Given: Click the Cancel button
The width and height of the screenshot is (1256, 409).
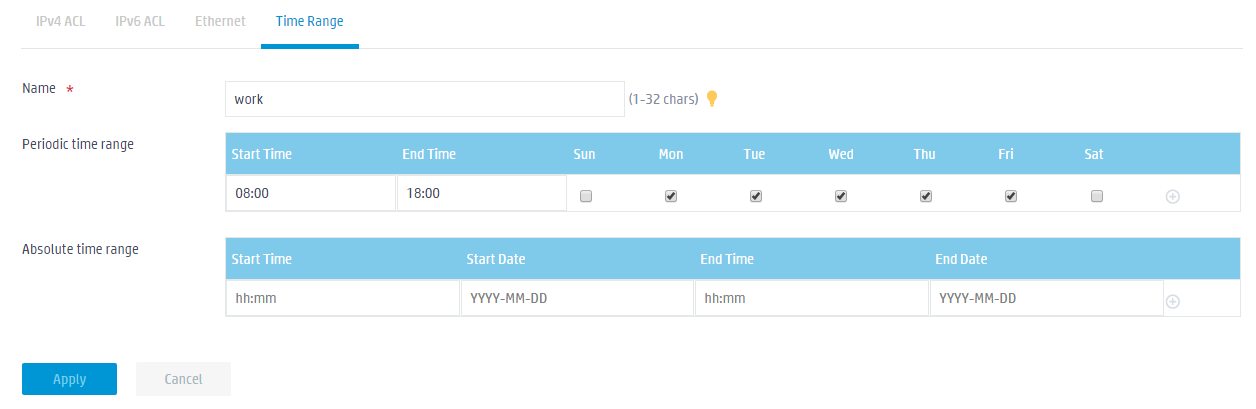Looking at the screenshot, I should tap(183, 379).
